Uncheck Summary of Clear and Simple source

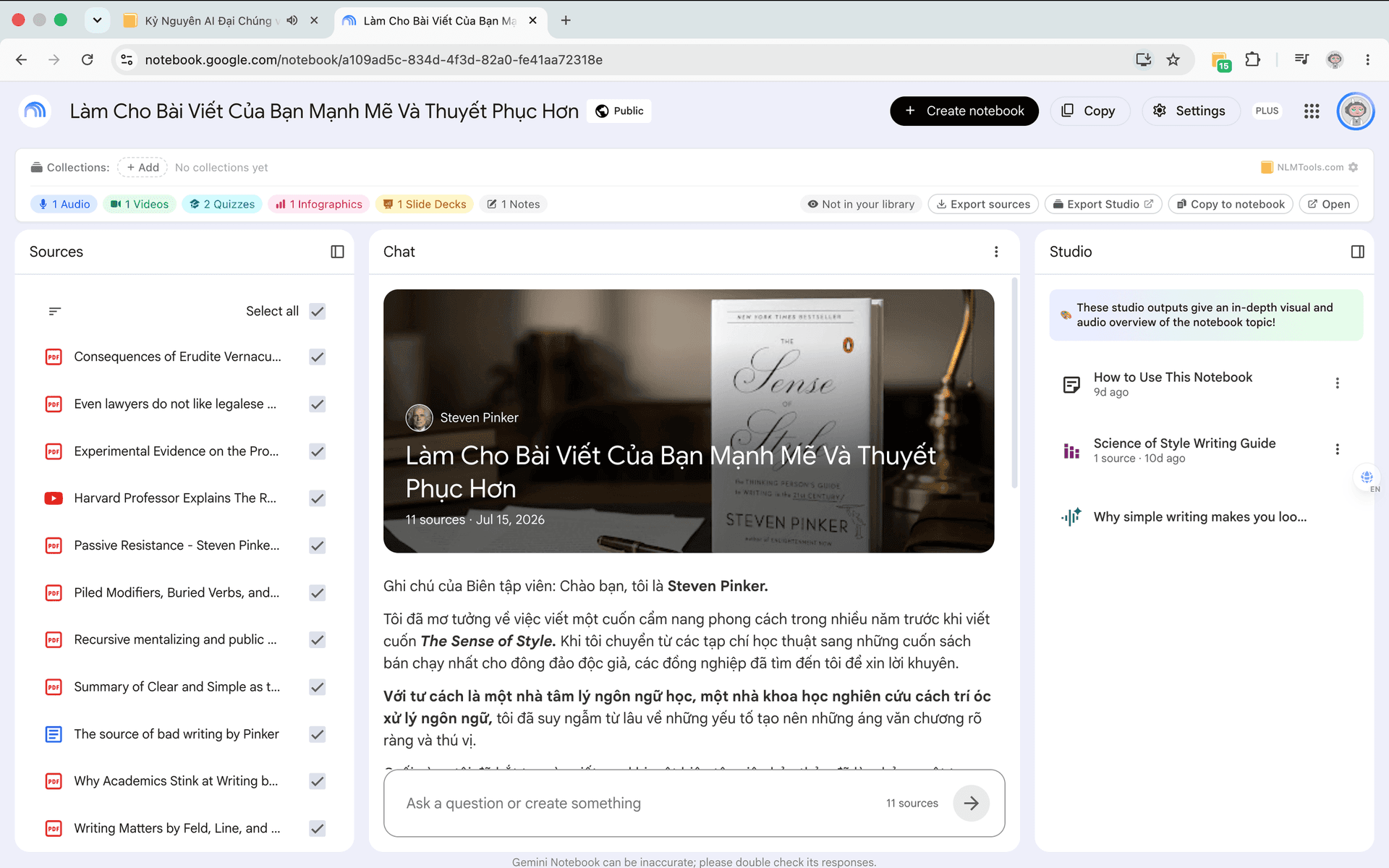click(317, 687)
